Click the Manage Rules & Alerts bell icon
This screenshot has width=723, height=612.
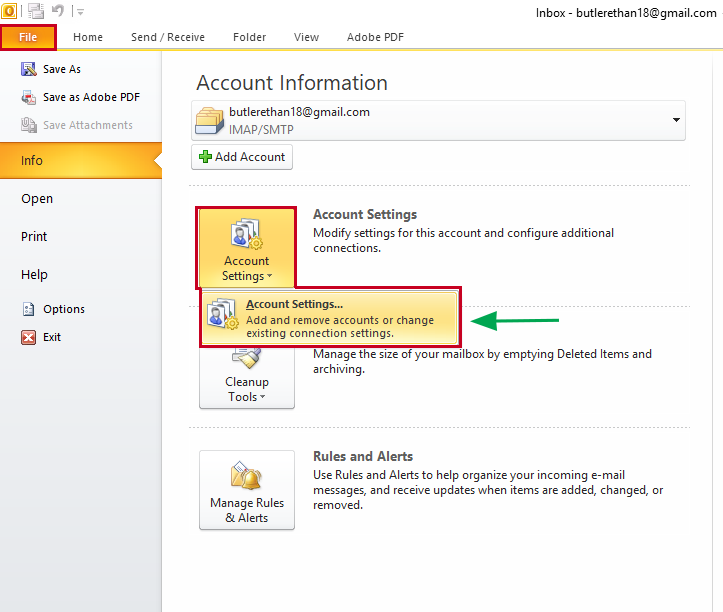pos(247,475)
